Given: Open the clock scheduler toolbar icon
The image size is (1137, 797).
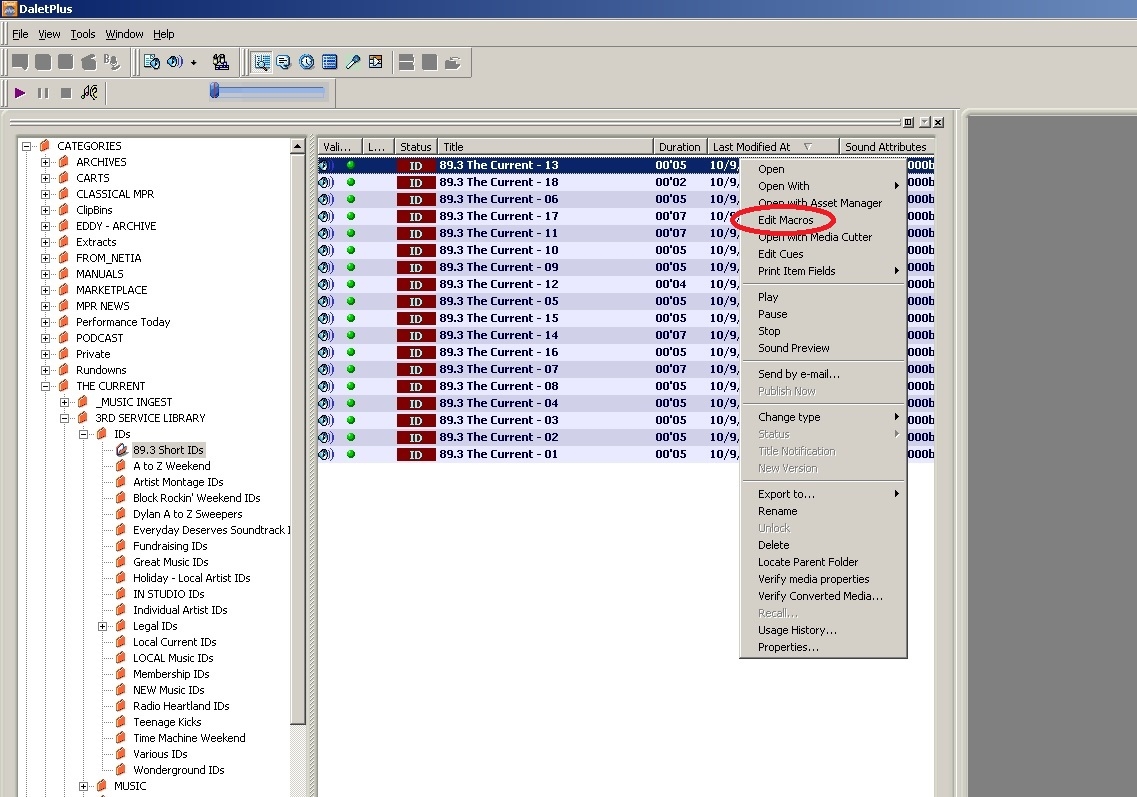Looking at the screenshot, I should pos(307,62).
